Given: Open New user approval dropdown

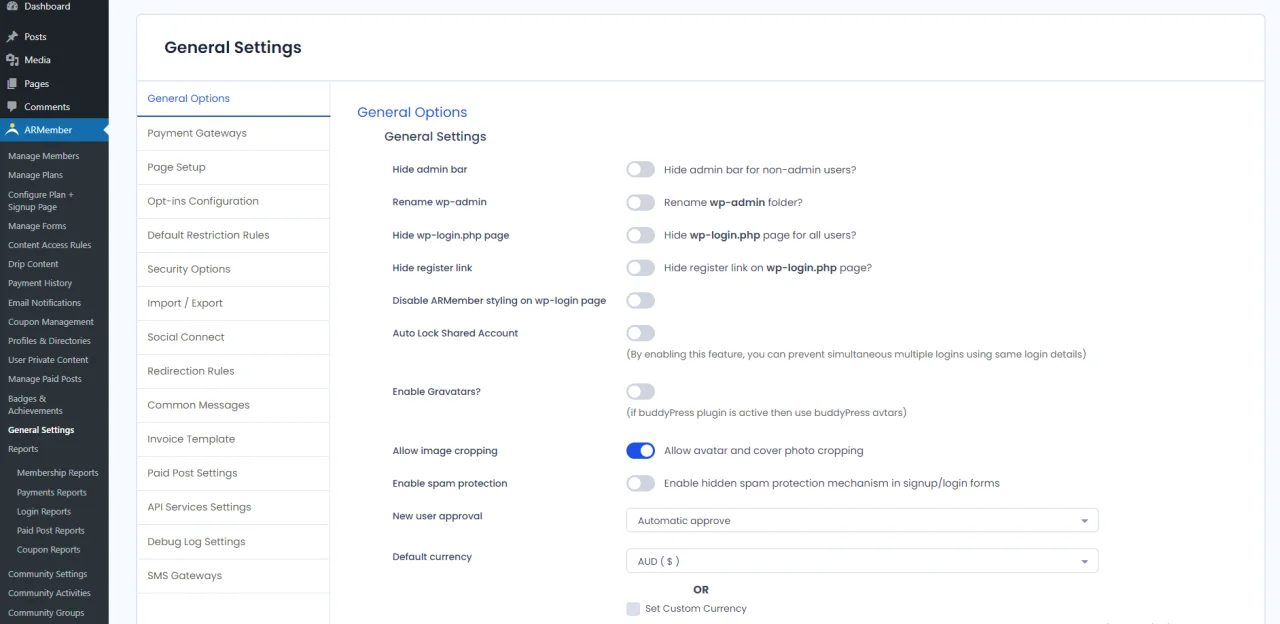Looking at the screenshot, I should click(x=862, y=520).
